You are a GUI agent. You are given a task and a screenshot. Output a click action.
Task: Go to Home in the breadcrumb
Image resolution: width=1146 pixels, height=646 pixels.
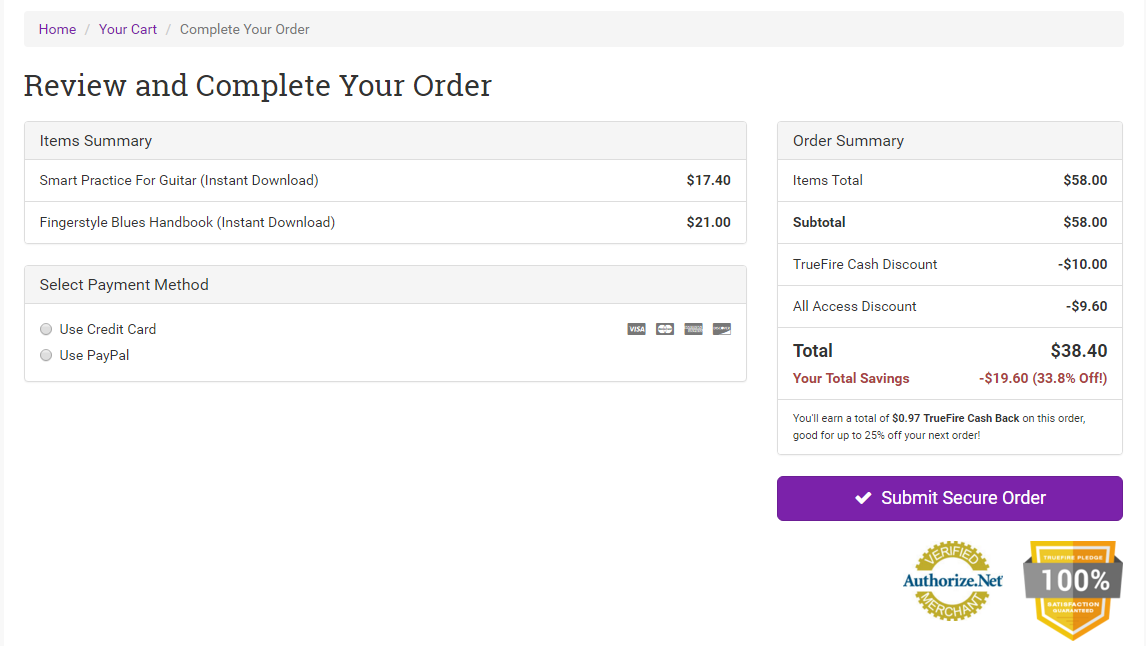click(57, 29)
